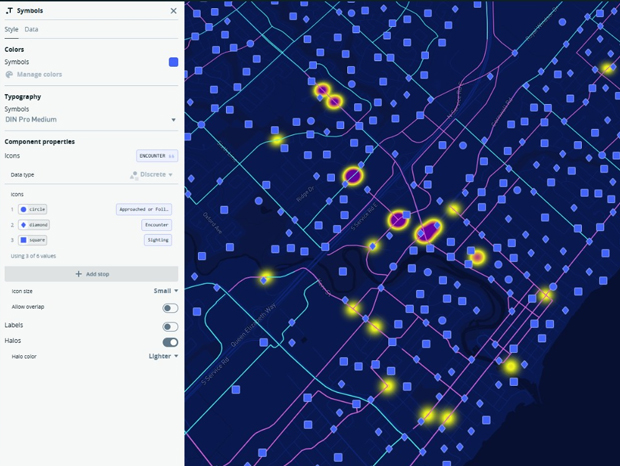The width and height of the screenshot is (620, 466).
Task: Click the Manage colors link
Action: tap(39, 74)
